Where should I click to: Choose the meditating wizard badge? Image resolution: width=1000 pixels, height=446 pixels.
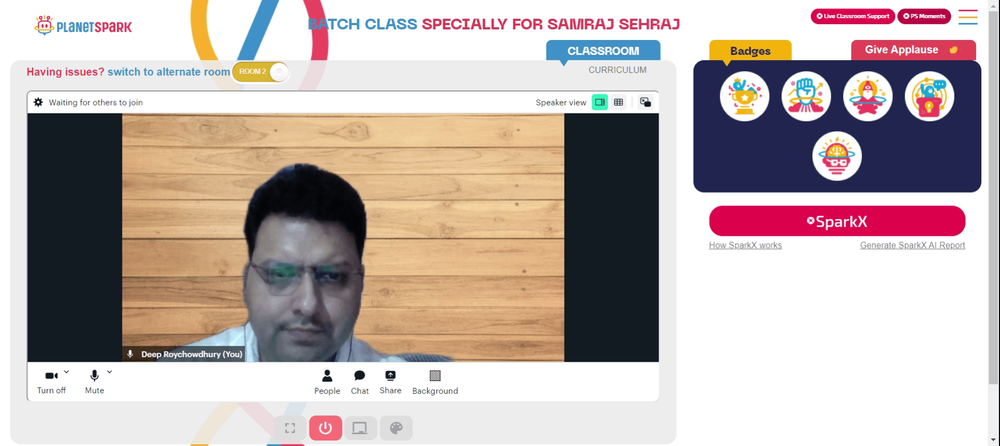coord(867,96)
